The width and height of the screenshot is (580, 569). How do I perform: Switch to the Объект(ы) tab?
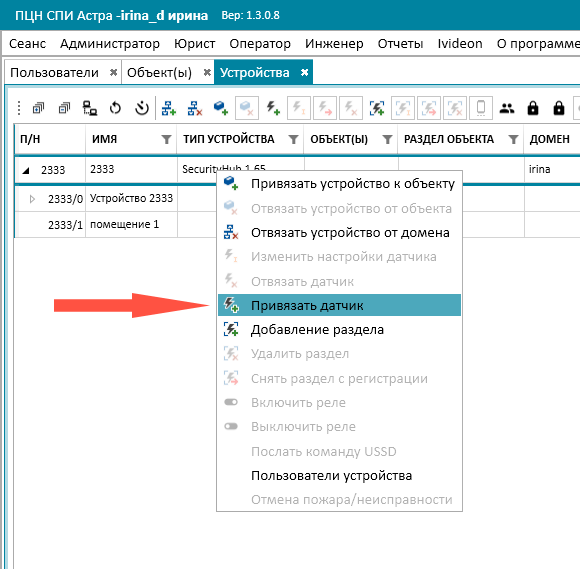[x=159, y=73]
